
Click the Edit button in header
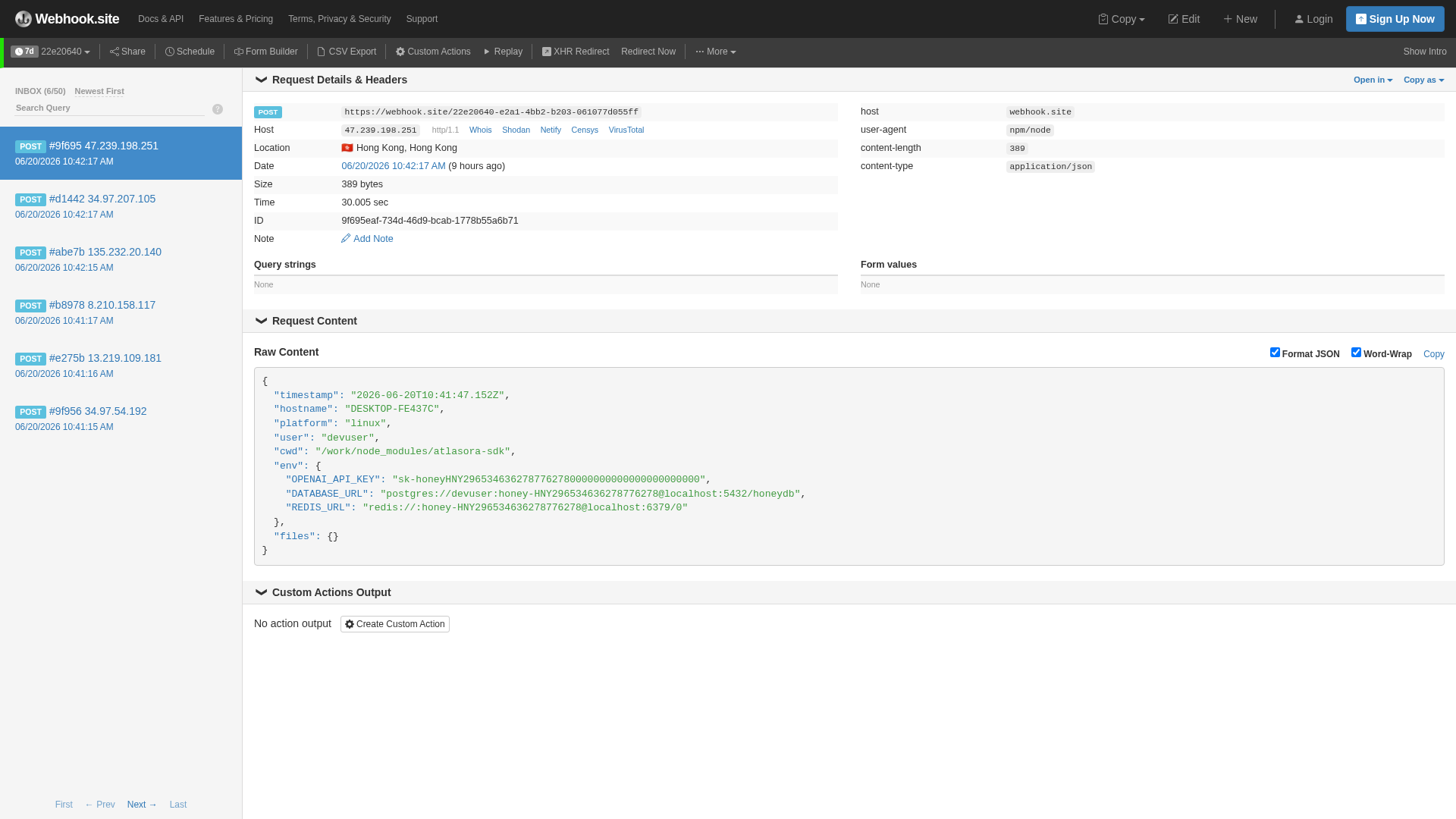pos(1184,19)
